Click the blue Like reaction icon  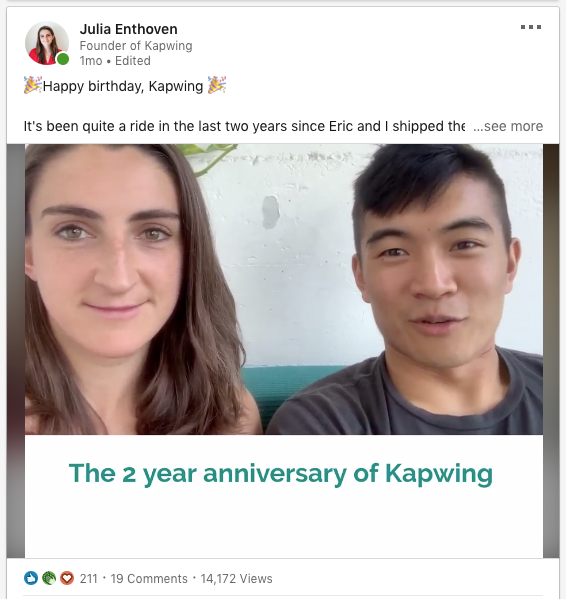tap(31, 578)
